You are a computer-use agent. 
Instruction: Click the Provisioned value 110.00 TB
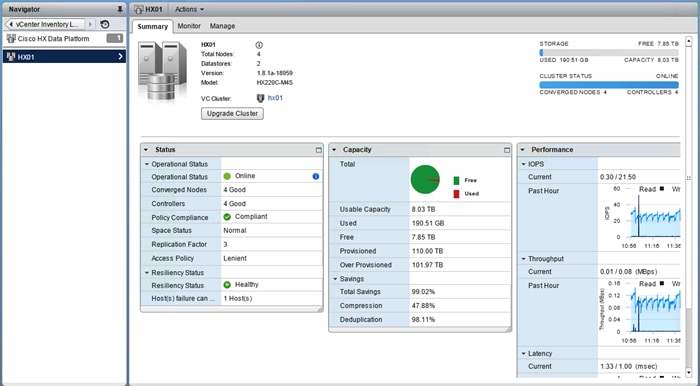pos(427,251)
